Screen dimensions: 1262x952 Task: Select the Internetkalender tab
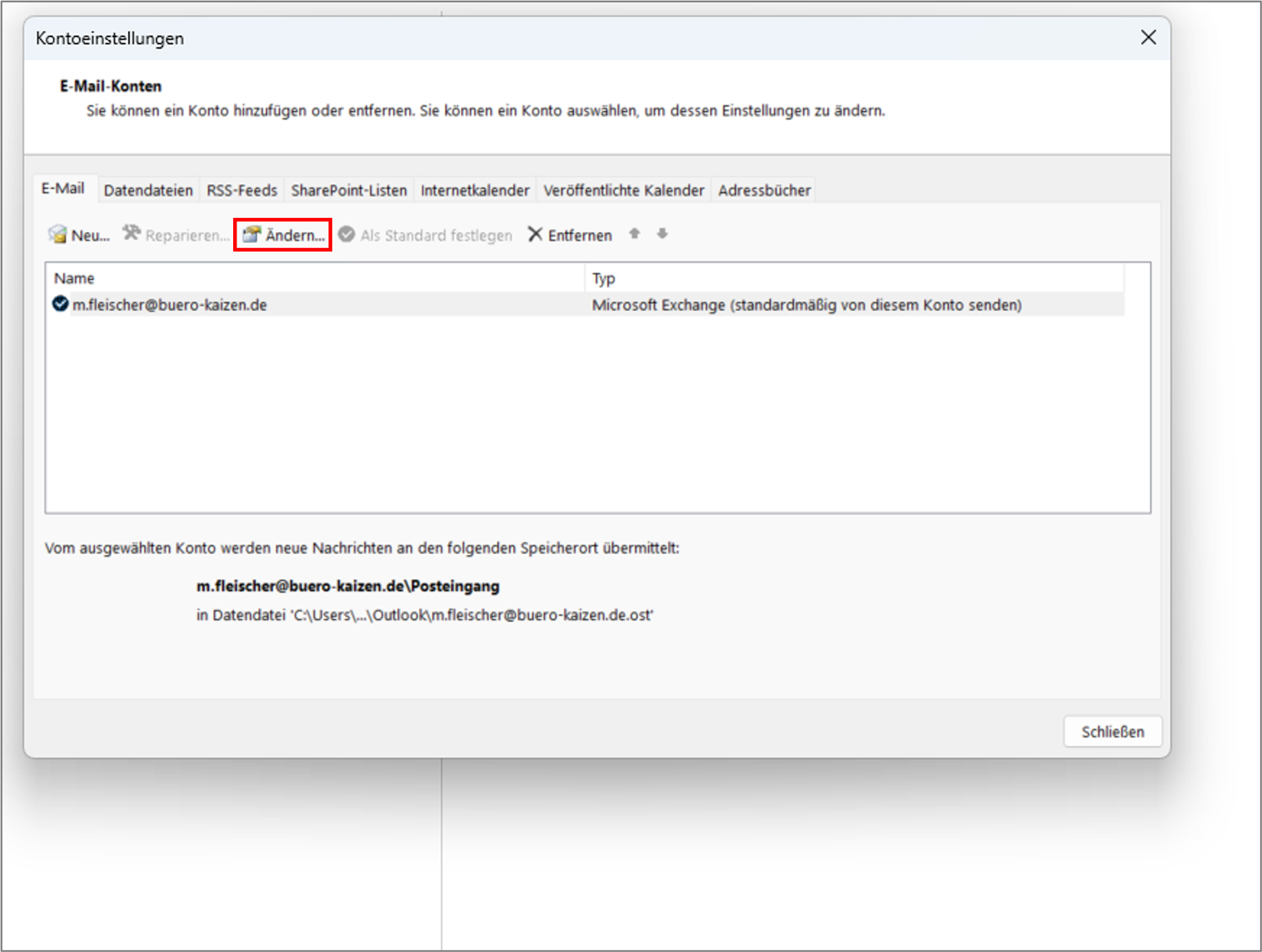point(475,191)
